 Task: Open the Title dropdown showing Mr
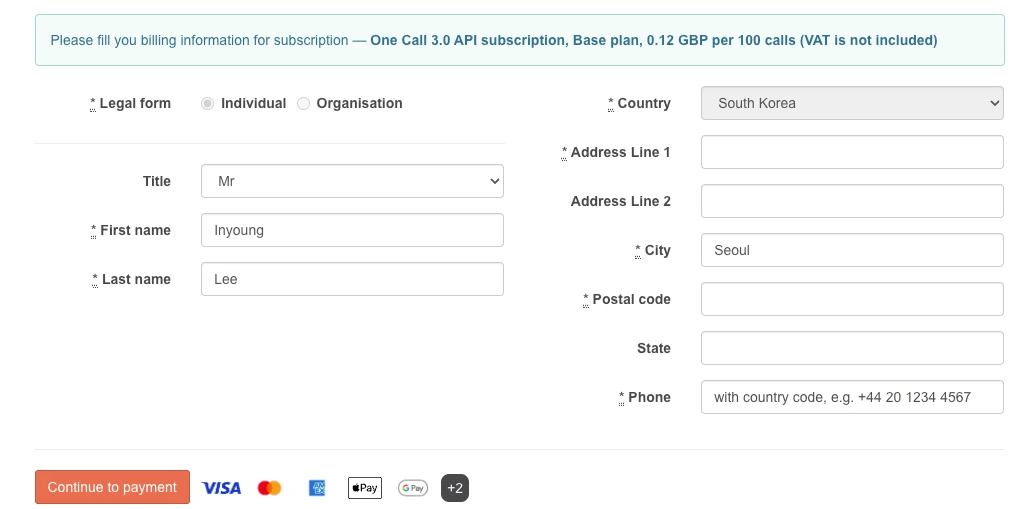pos(352,181)
